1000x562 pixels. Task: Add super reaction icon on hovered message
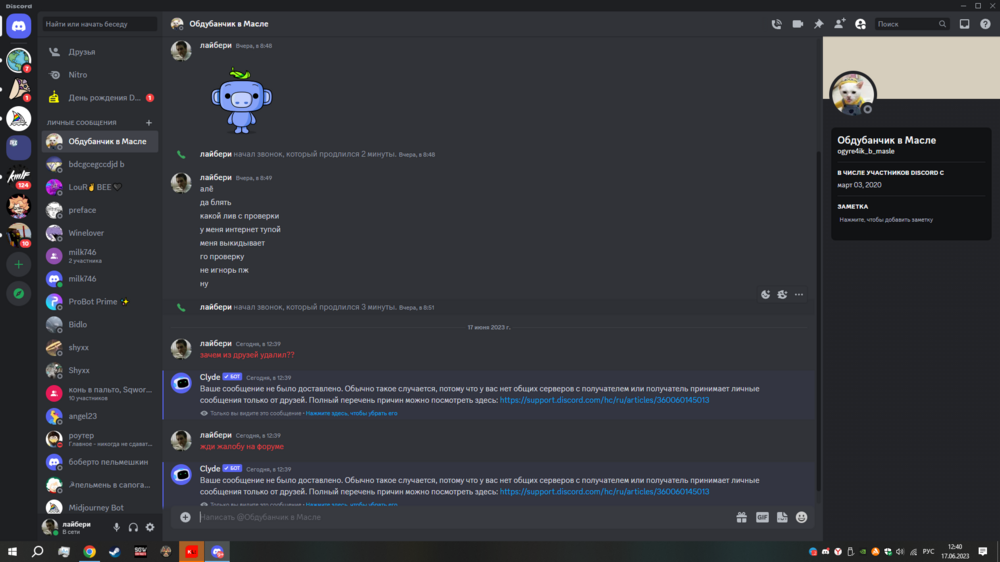[782, 295]
